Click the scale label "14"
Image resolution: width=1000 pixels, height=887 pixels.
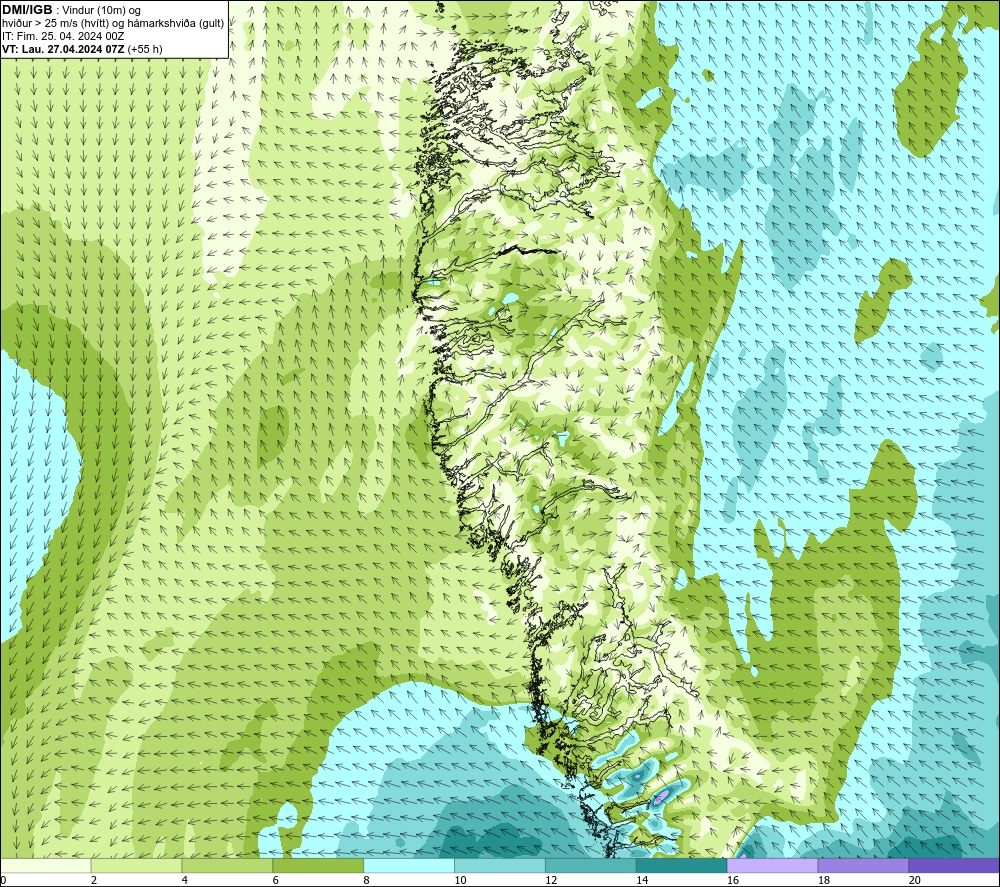point(642,880)
